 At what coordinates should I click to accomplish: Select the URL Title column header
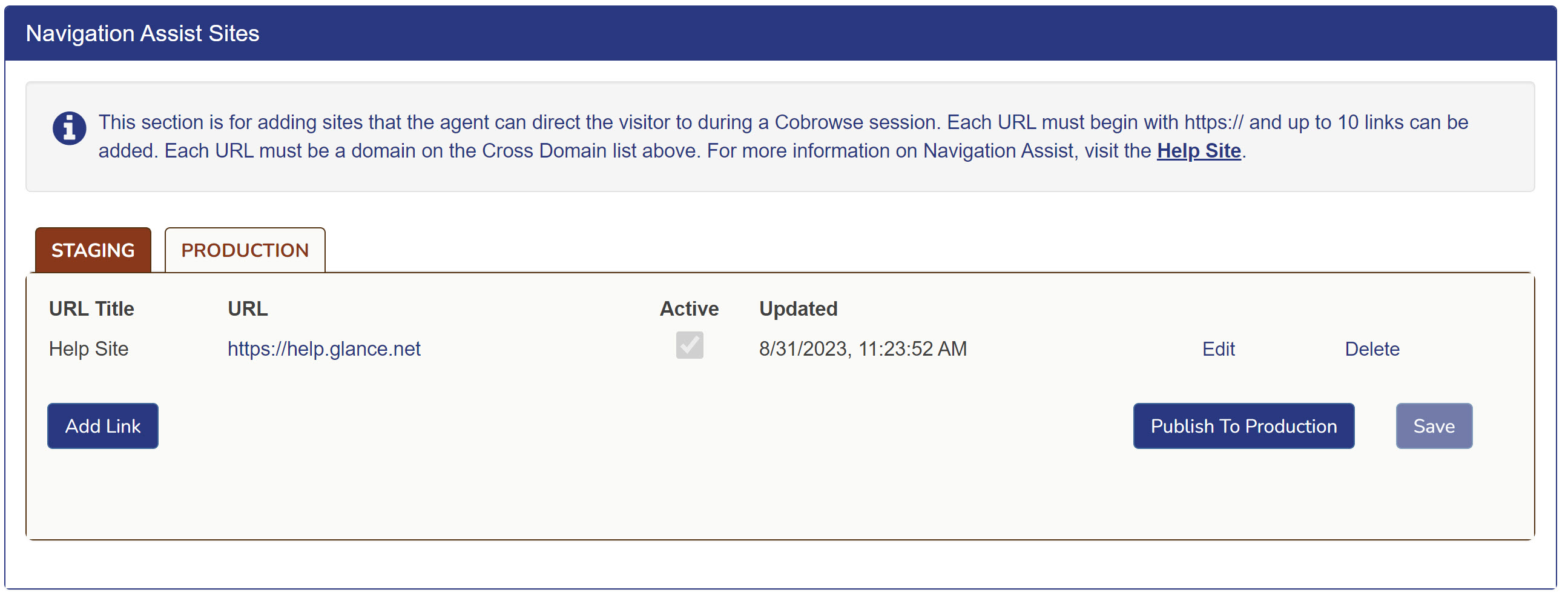(x=91, y=309)
